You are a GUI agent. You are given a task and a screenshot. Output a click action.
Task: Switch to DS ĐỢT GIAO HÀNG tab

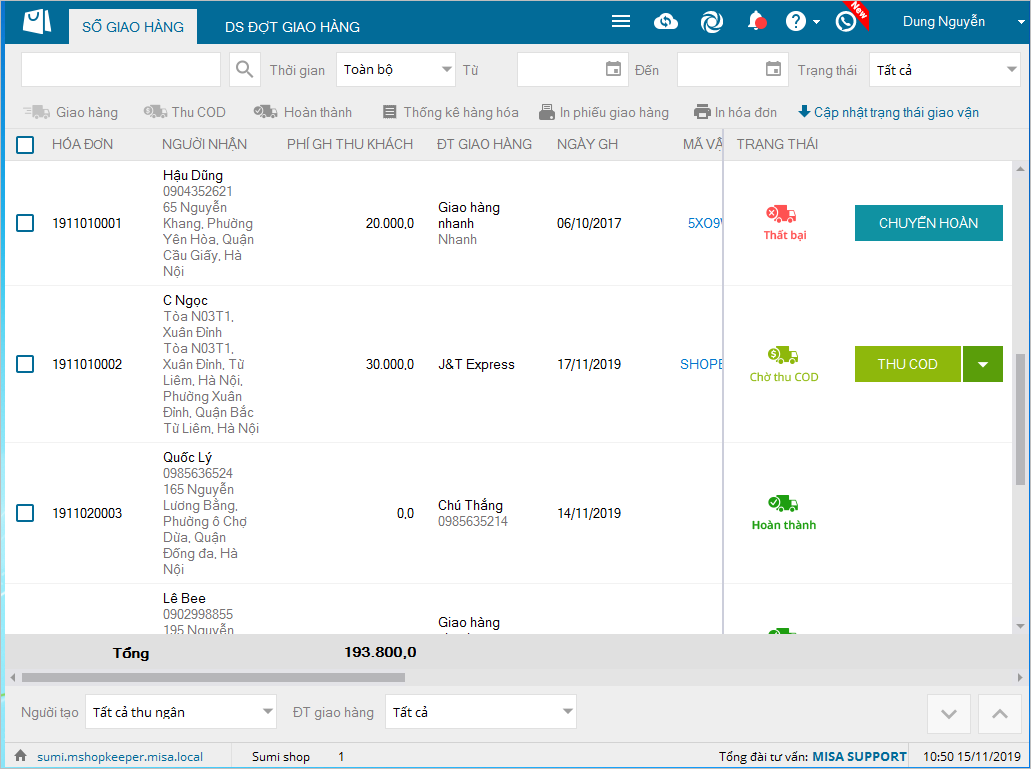(292, 27)
